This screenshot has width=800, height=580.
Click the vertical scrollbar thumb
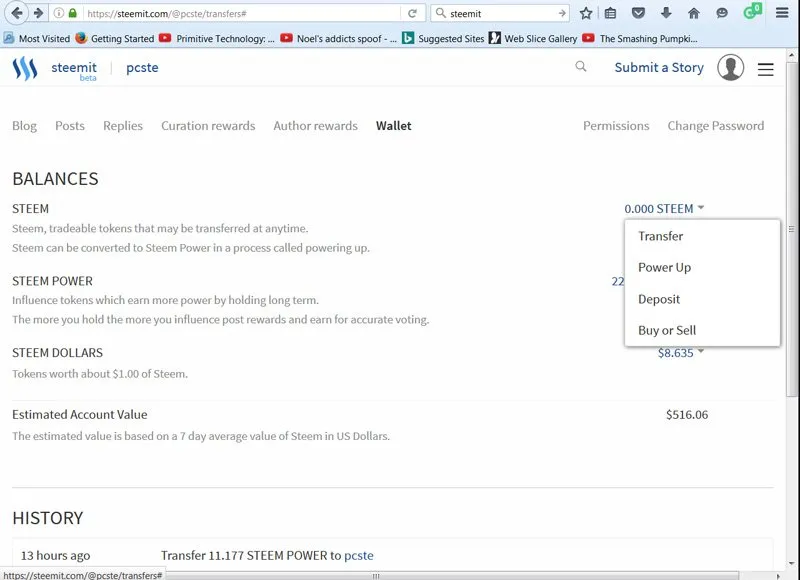(x=791, y=229)
